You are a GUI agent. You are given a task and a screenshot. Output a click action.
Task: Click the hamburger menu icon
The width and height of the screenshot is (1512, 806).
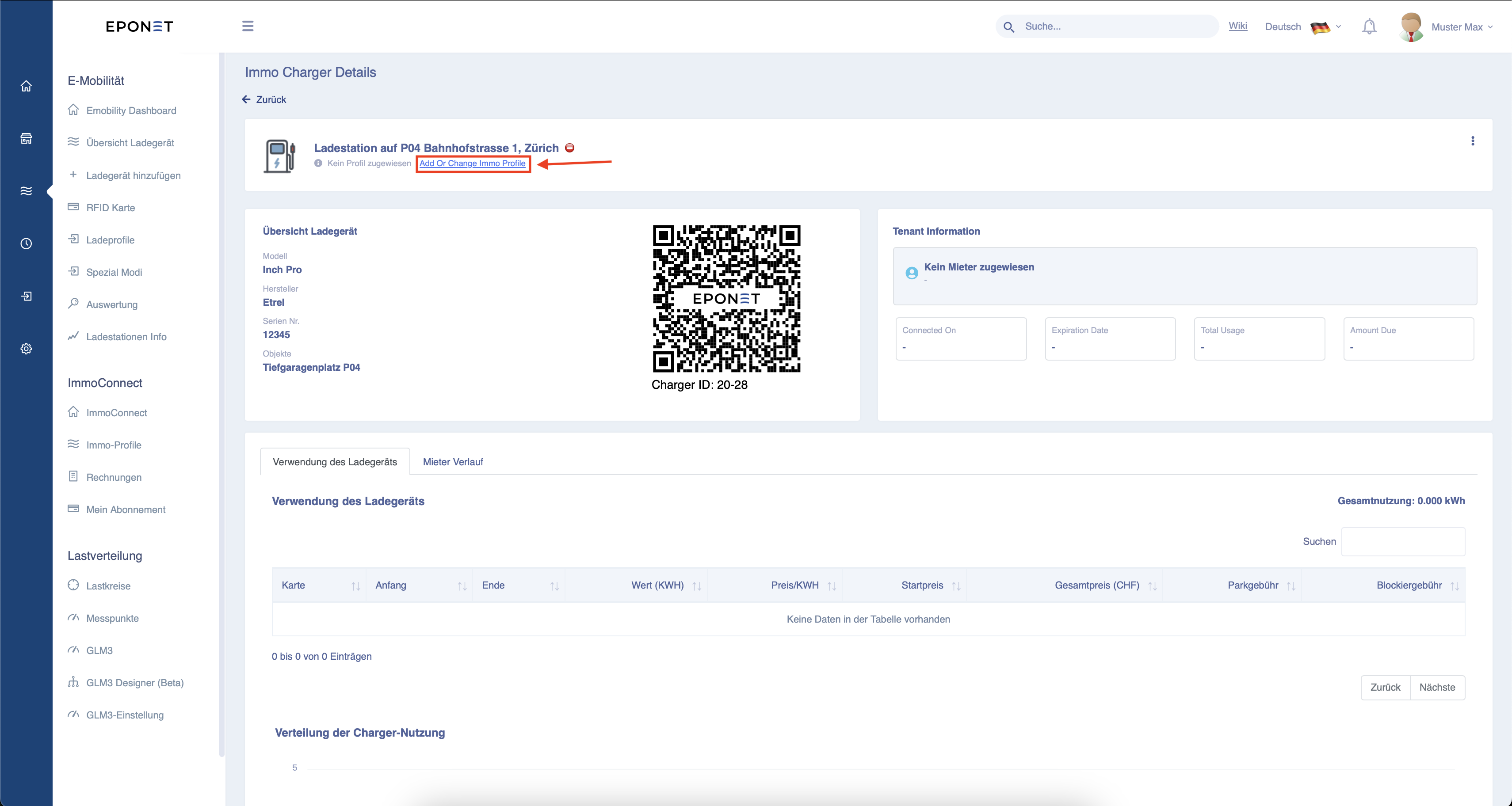tap(248, 27)
